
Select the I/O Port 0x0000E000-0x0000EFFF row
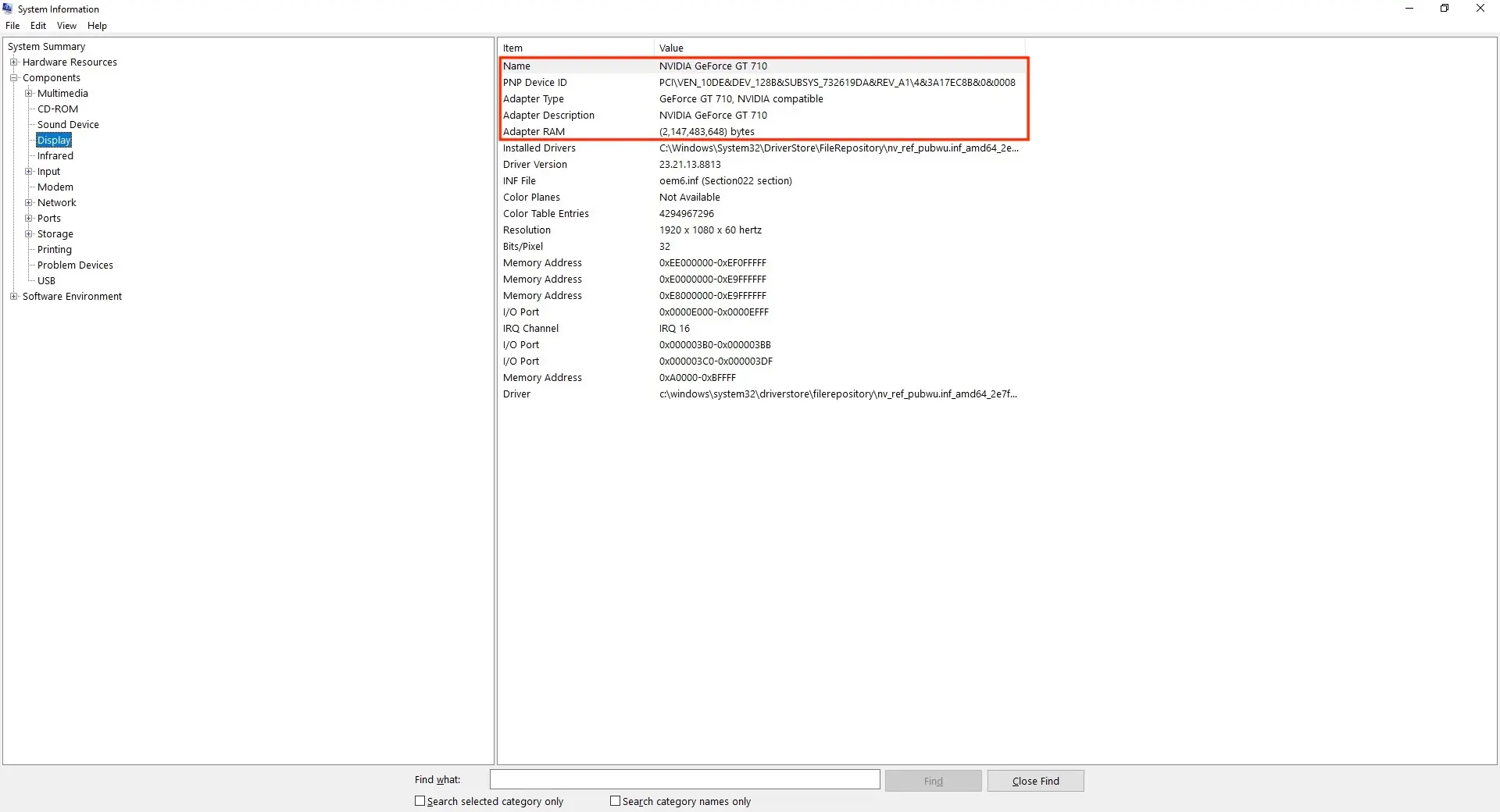(762, 312)
